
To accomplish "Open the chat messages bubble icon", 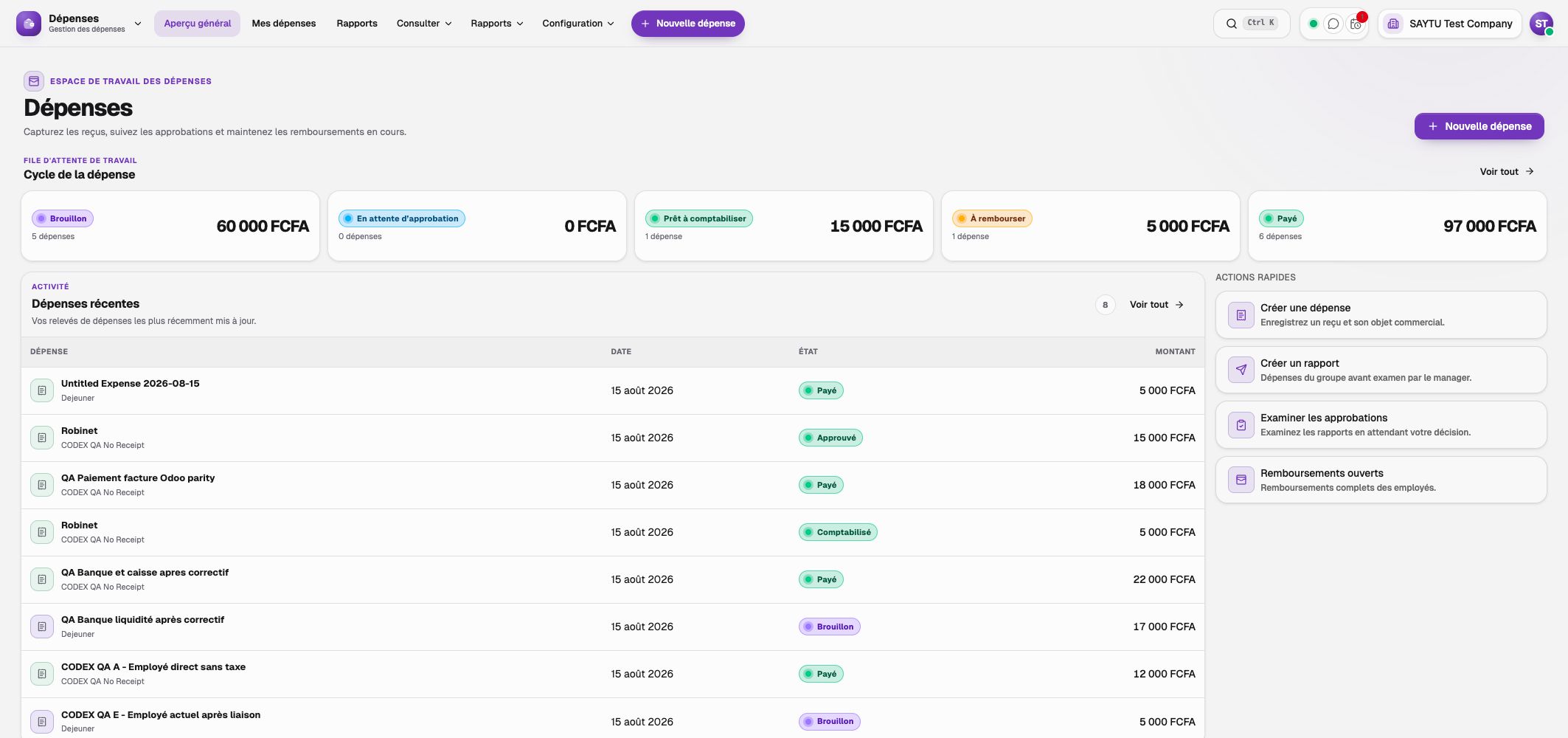I will tap(1333, 24).
